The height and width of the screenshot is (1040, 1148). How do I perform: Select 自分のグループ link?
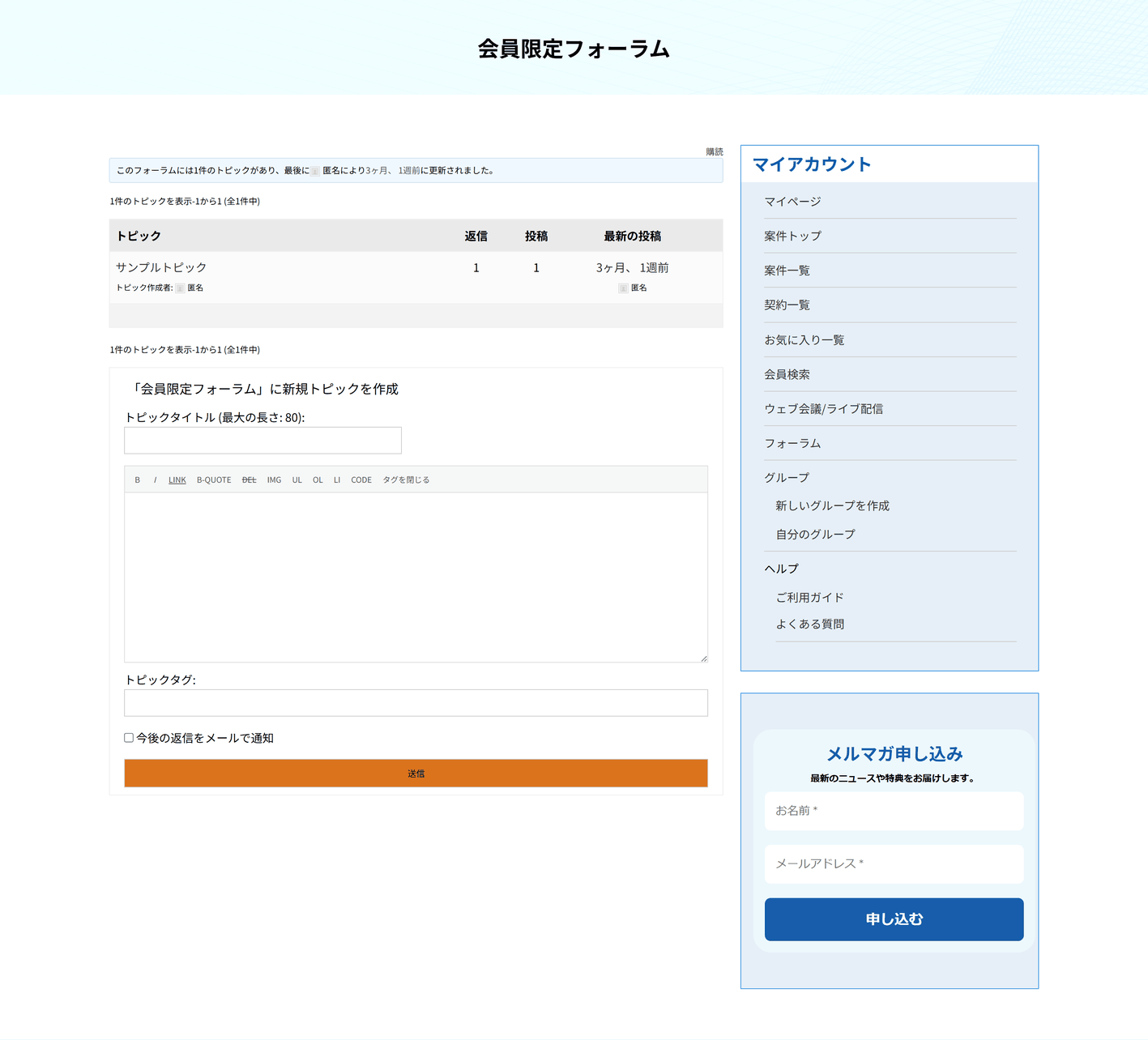tap(815, 535)
